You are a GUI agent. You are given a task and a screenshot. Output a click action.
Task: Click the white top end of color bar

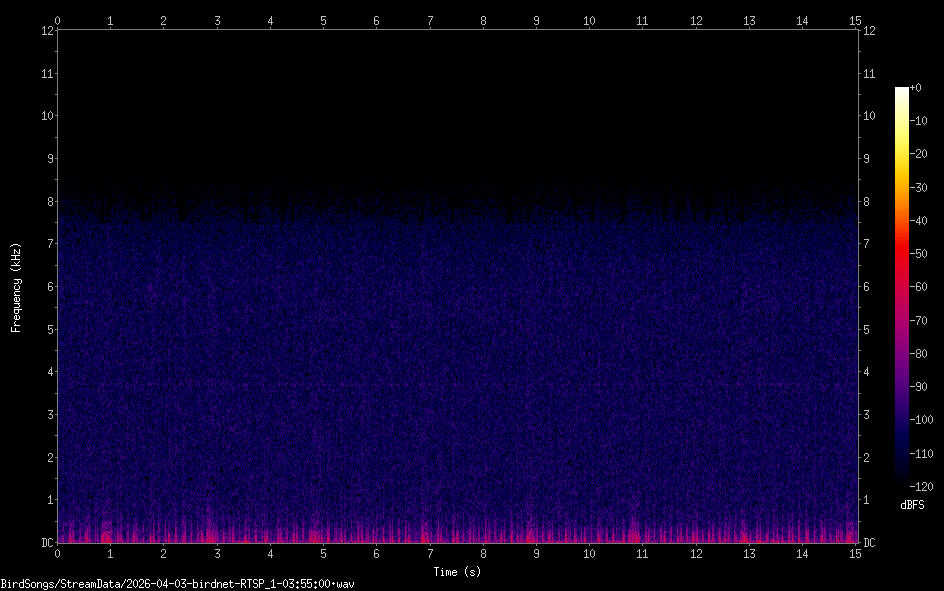tap(901, 91)
